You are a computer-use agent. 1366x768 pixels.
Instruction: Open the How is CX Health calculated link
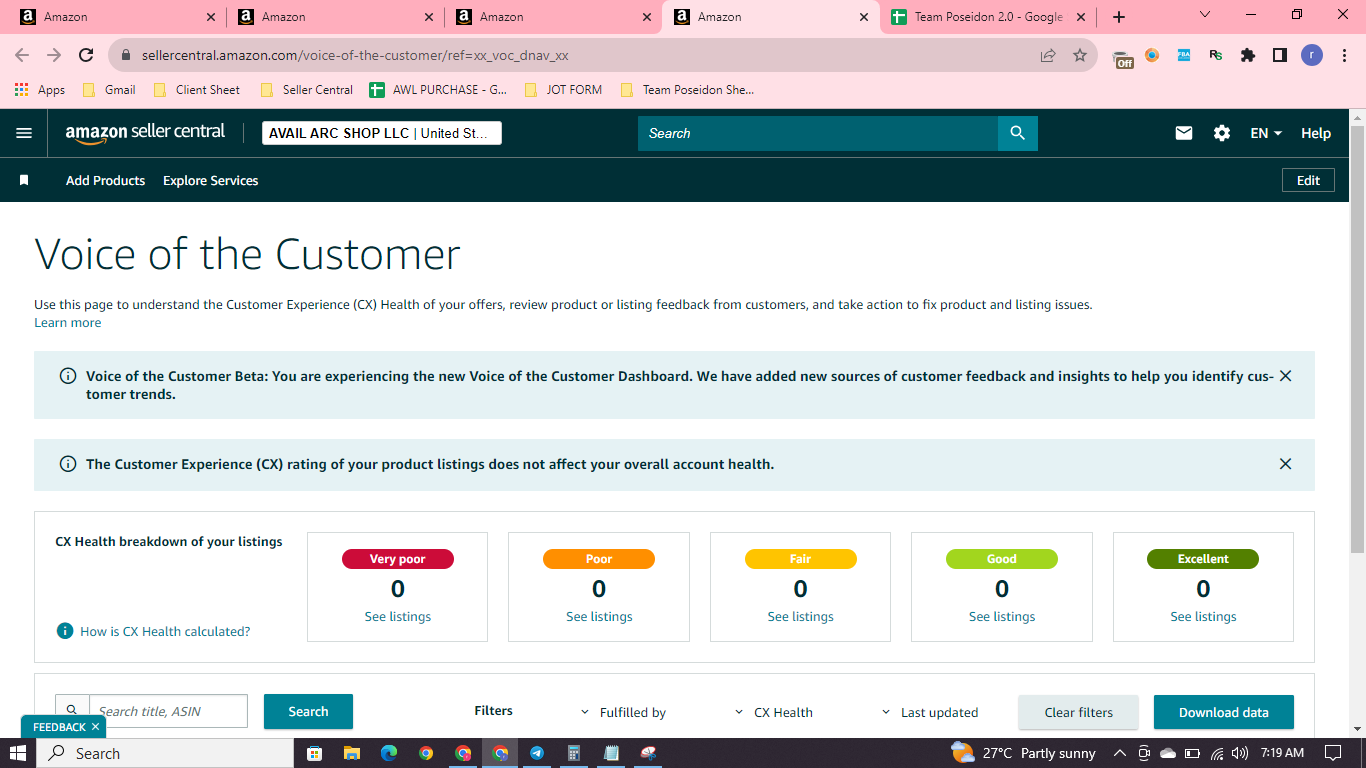tap(165, 631)
